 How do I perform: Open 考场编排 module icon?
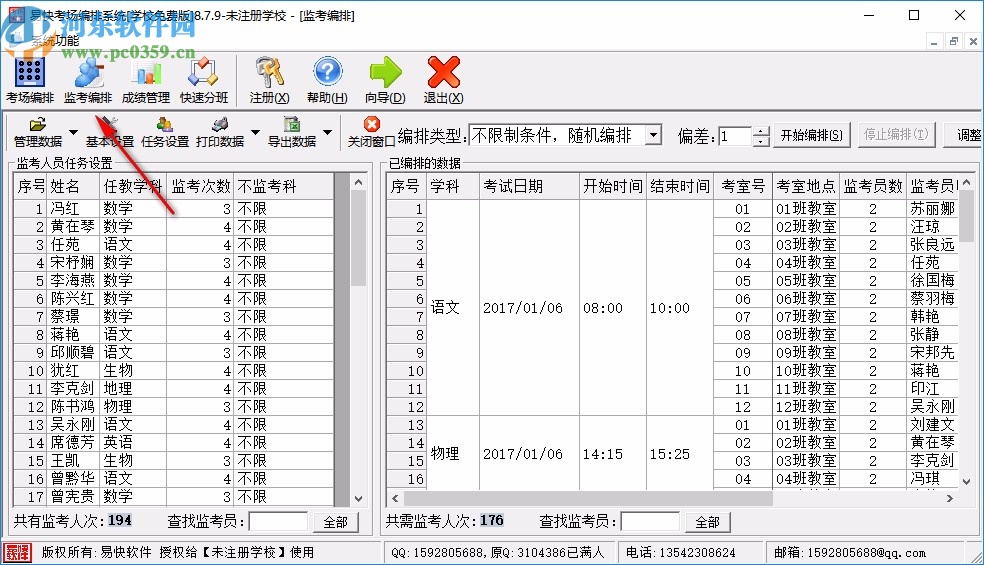(x=29, y=72)
